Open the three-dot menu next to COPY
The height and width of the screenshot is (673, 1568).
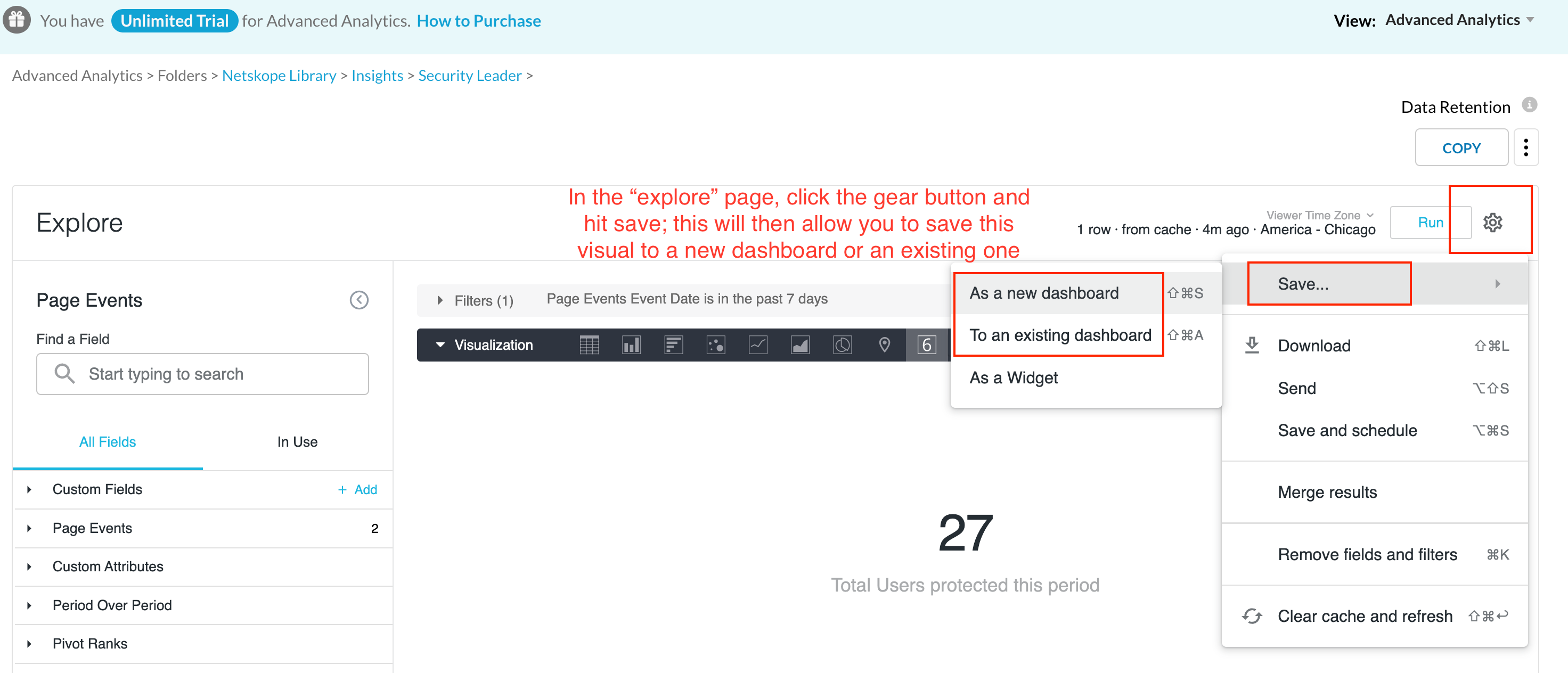coord(1525,147)
